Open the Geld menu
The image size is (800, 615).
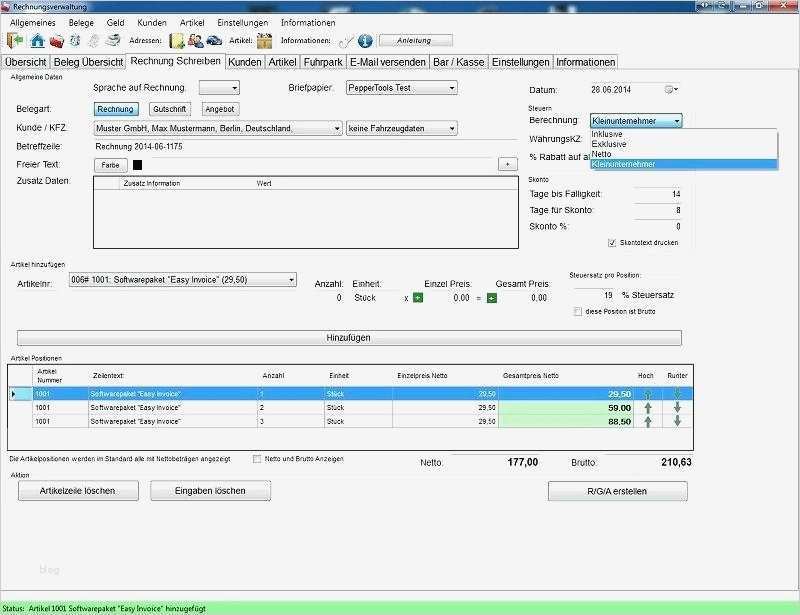click(115, 23)
